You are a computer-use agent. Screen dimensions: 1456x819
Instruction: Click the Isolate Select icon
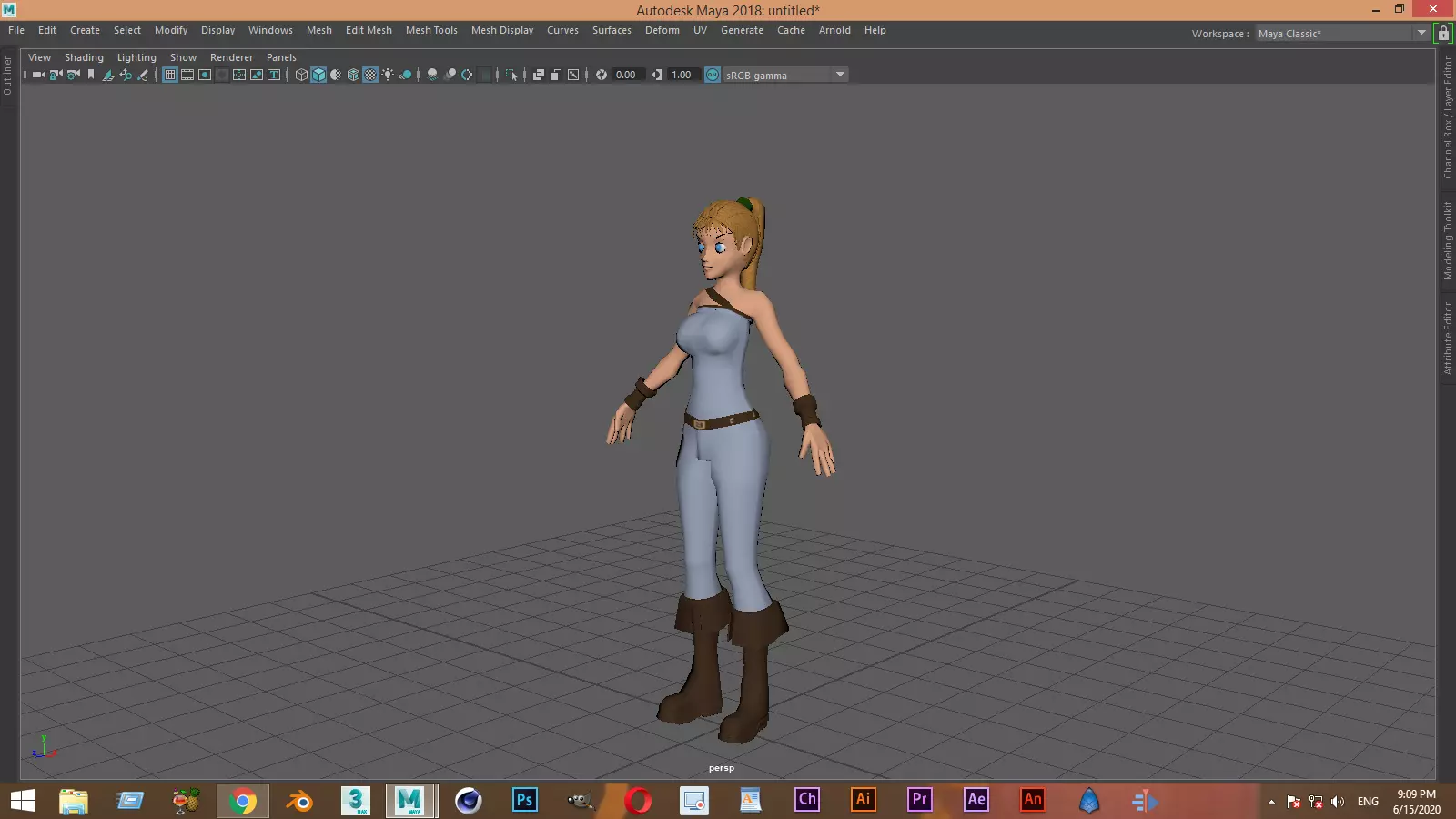(511, 75)
